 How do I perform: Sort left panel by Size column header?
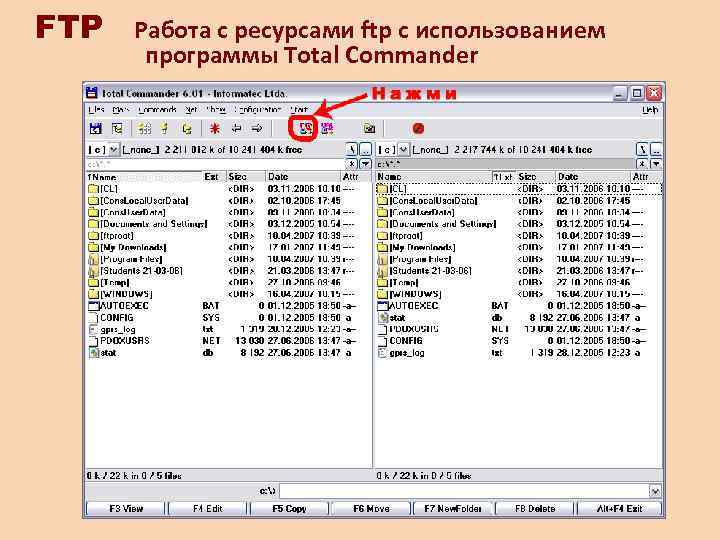[x=245, y=177]
